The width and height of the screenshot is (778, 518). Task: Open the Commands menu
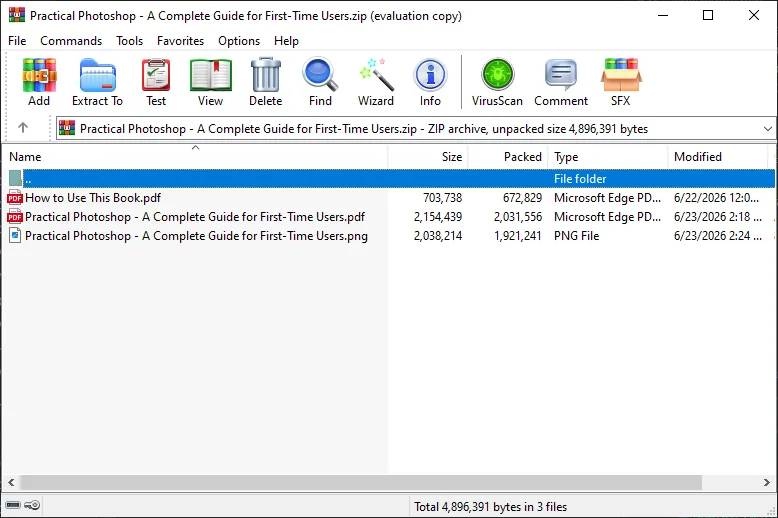click(x=71, y=41)
